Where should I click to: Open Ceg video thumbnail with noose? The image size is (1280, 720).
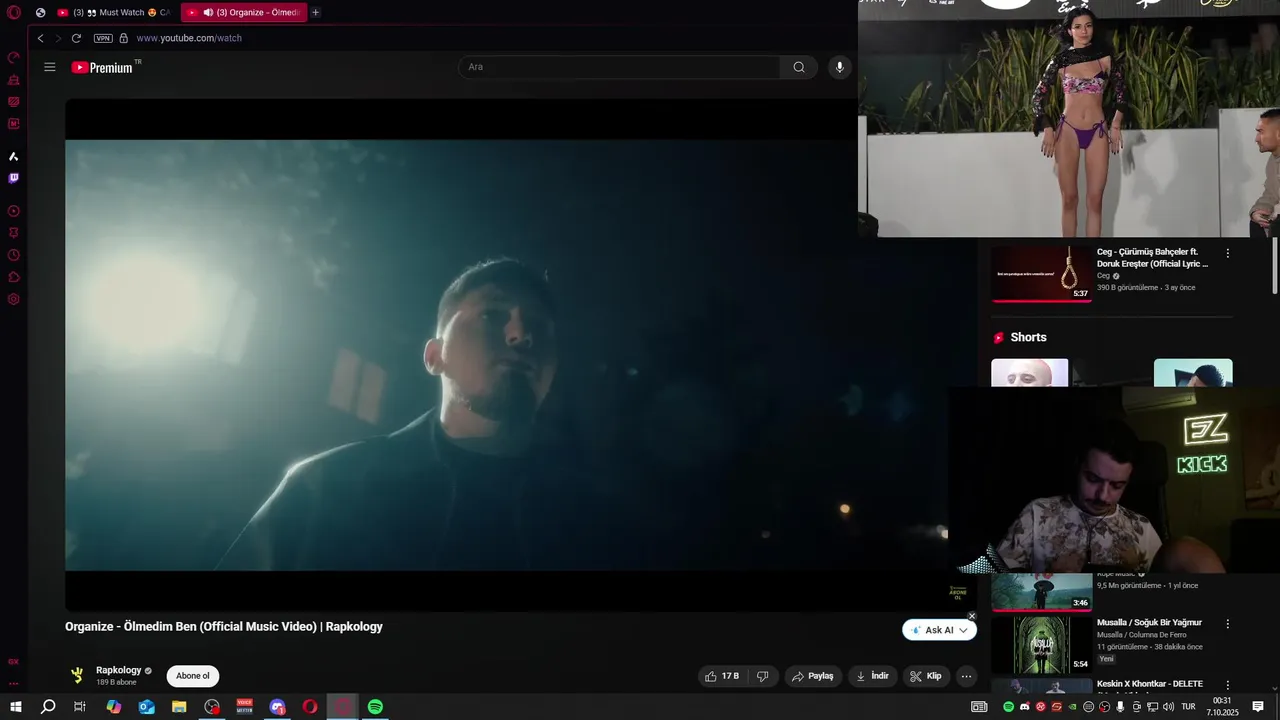tap(1042, 273)
